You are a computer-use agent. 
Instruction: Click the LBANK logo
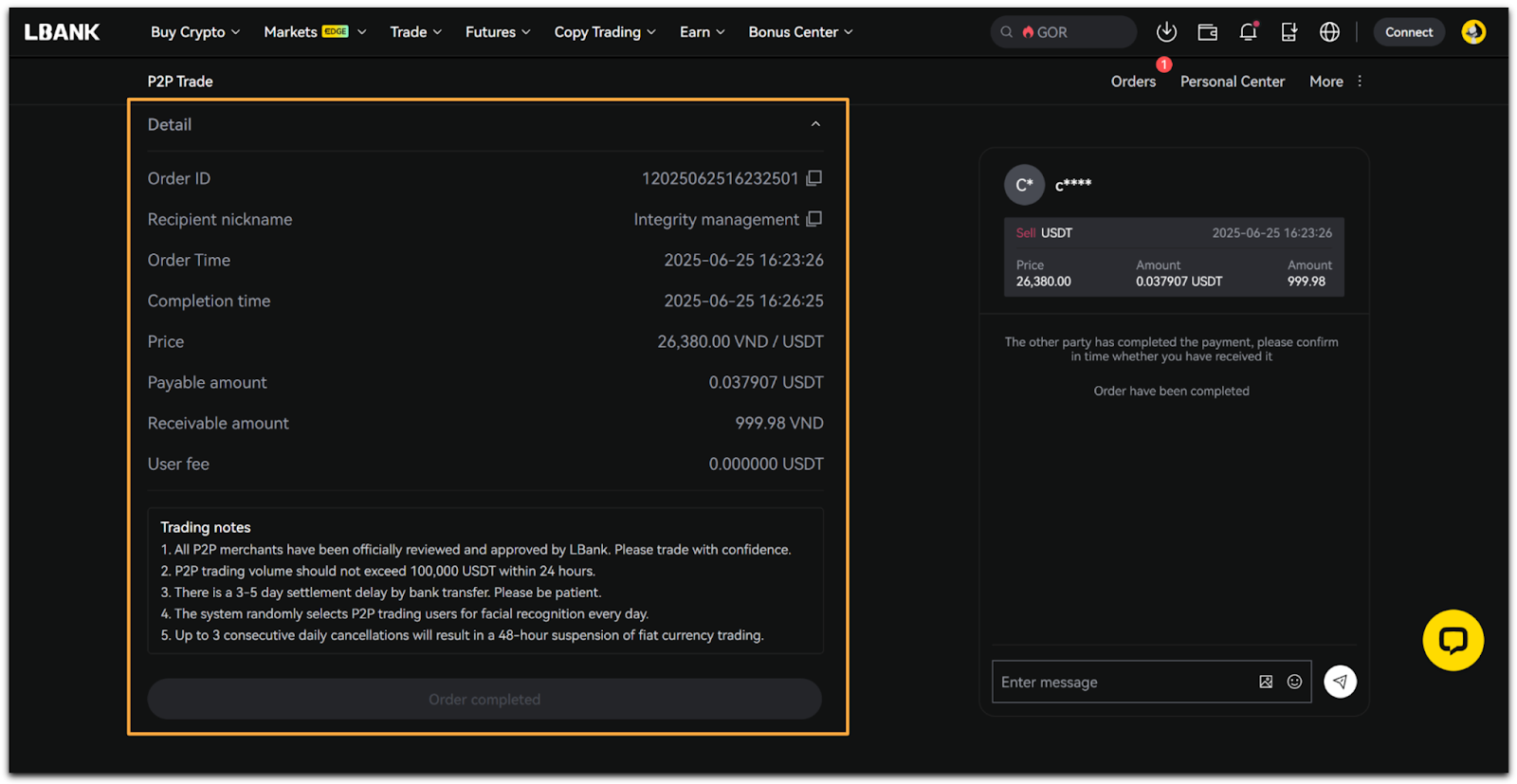coord(63,32)
